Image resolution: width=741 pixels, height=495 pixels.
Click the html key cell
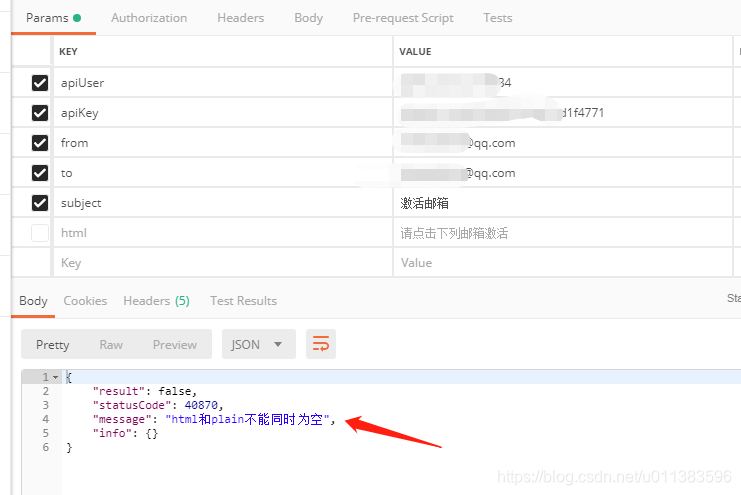tap(223, 233)
